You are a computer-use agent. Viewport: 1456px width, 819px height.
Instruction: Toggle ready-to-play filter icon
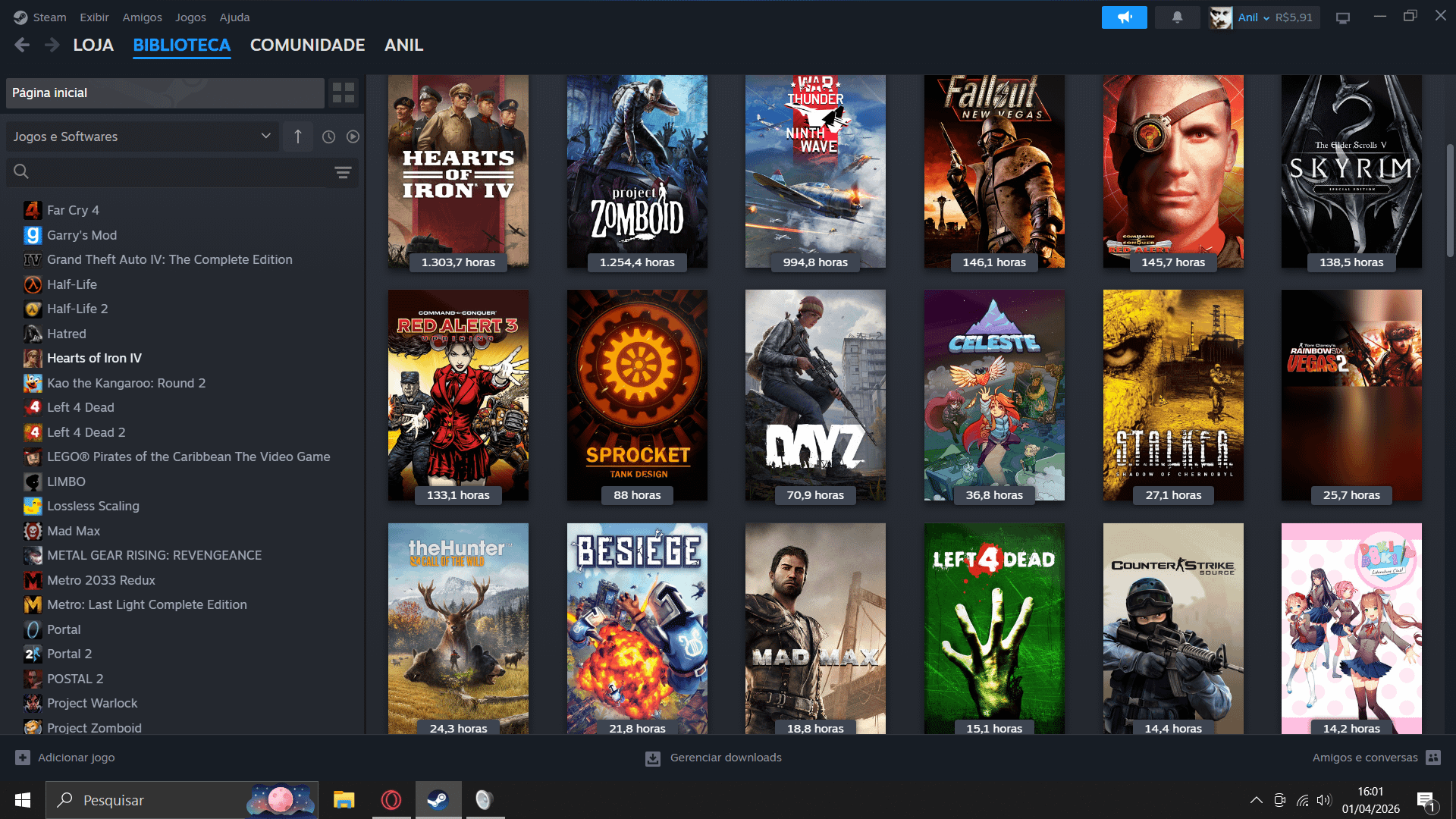tap(353, 136)
